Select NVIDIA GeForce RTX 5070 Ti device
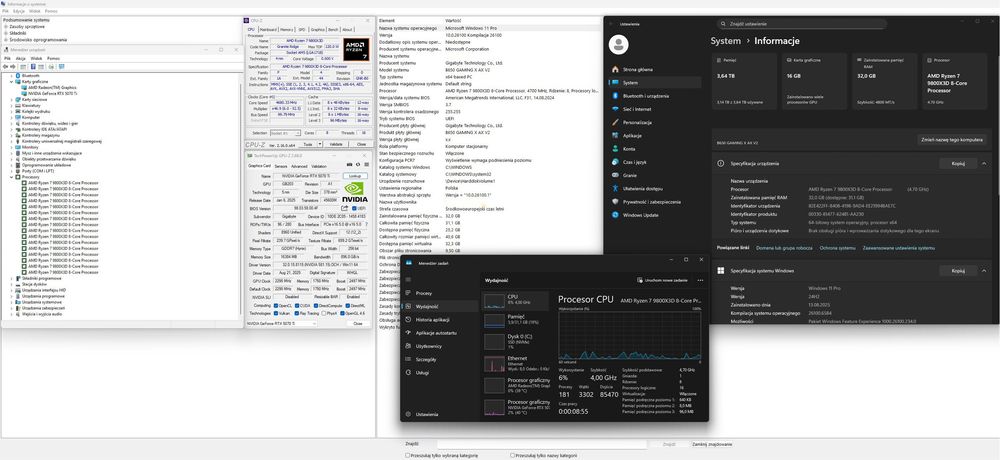The width and height of the screenshot is (1000, 460). (52, 93)
